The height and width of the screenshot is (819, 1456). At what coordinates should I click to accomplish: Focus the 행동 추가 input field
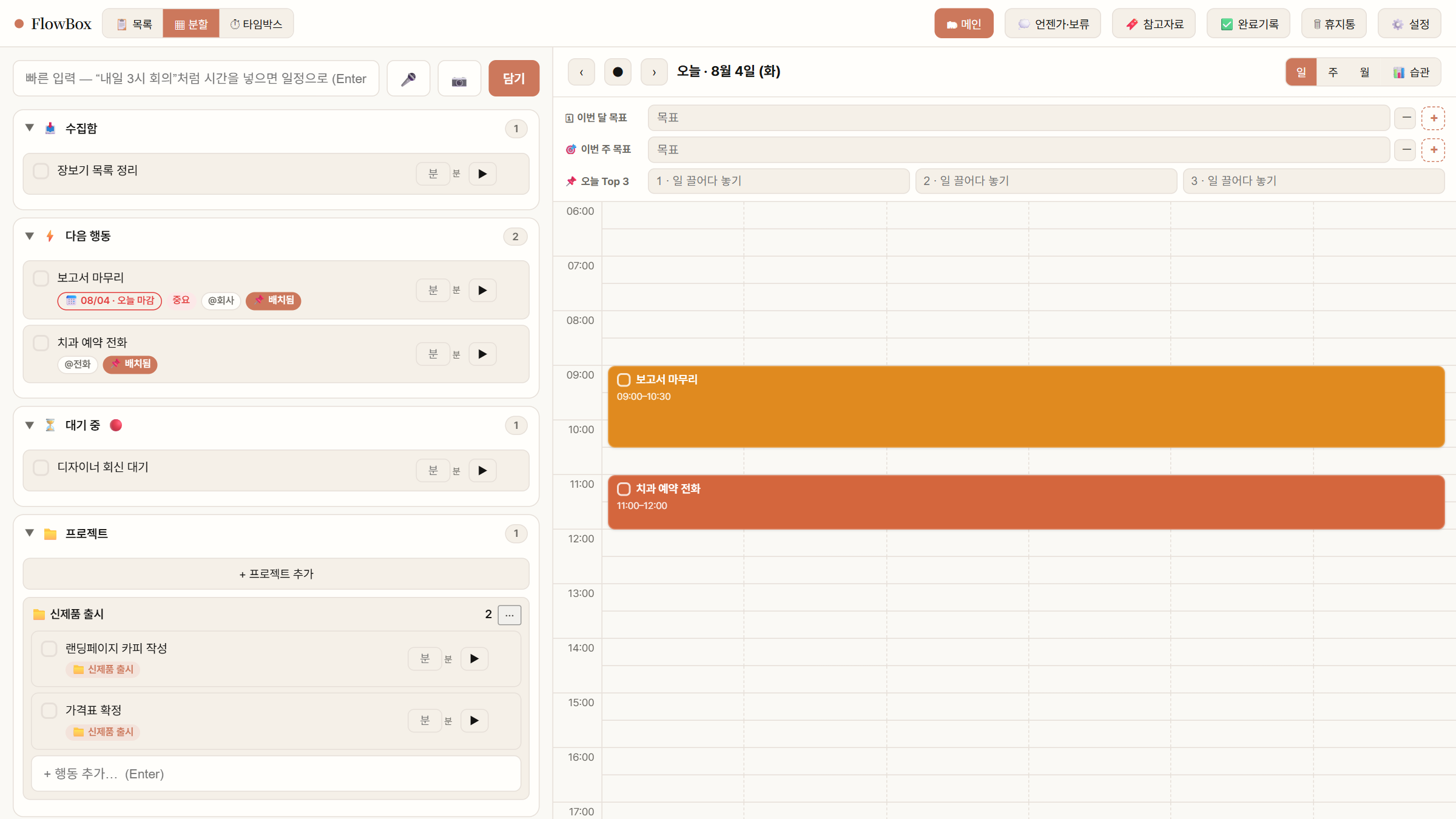(276, 773)
